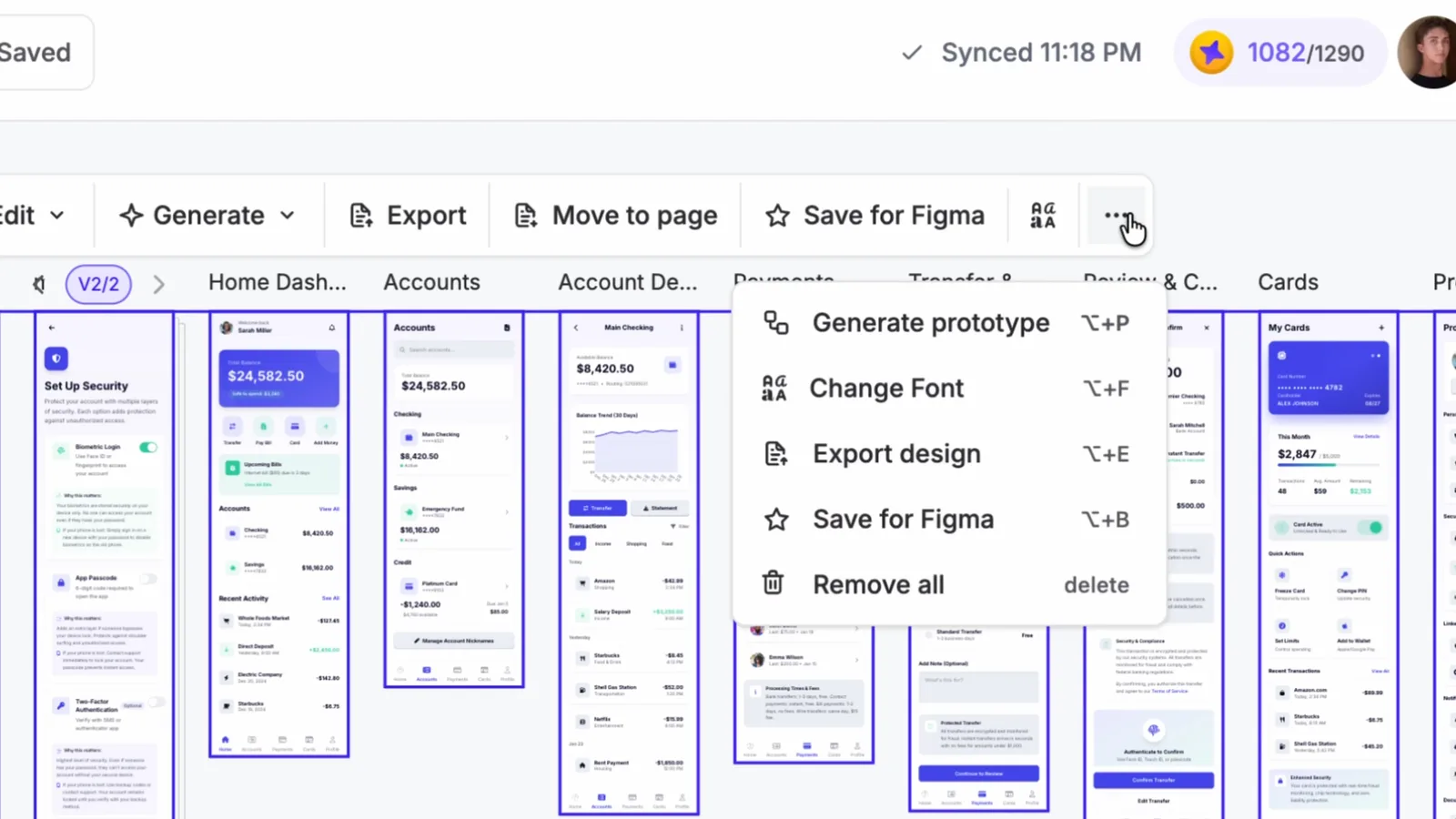The image size is (1456, 819).
Task: Select Generate prototype from the menu
Action: click(949, 323)
